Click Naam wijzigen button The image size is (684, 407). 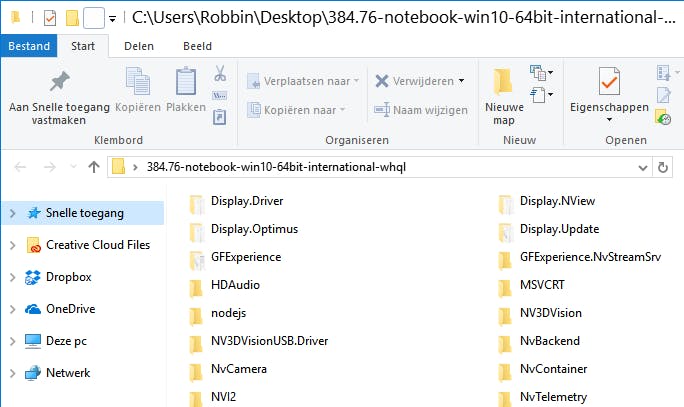[x=421, y=110]
